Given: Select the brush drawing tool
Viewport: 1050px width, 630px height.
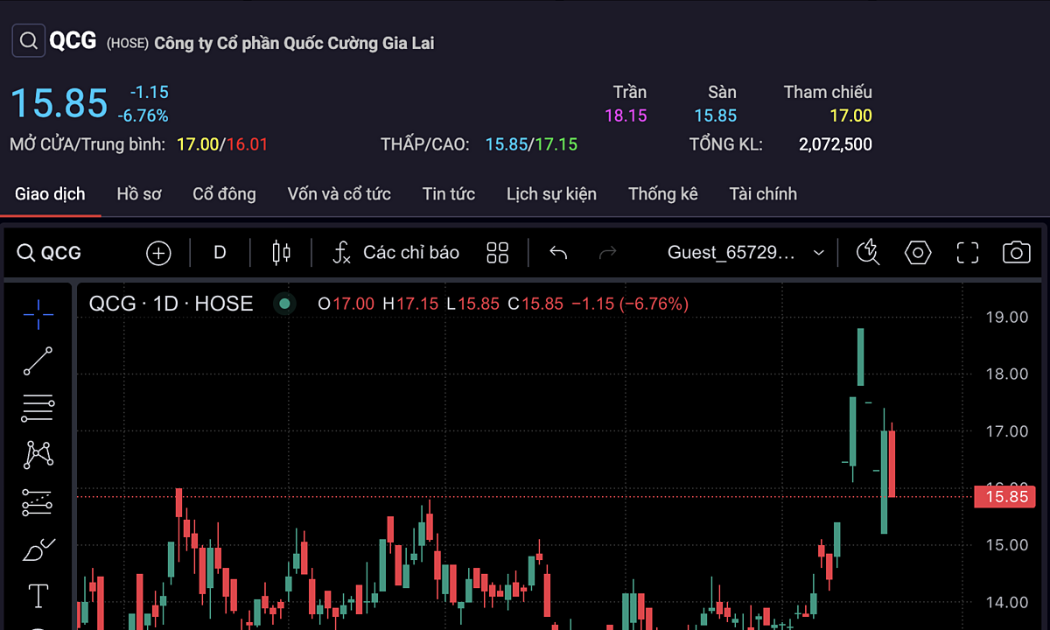Looking at the screenshot, I should [38, 550].
